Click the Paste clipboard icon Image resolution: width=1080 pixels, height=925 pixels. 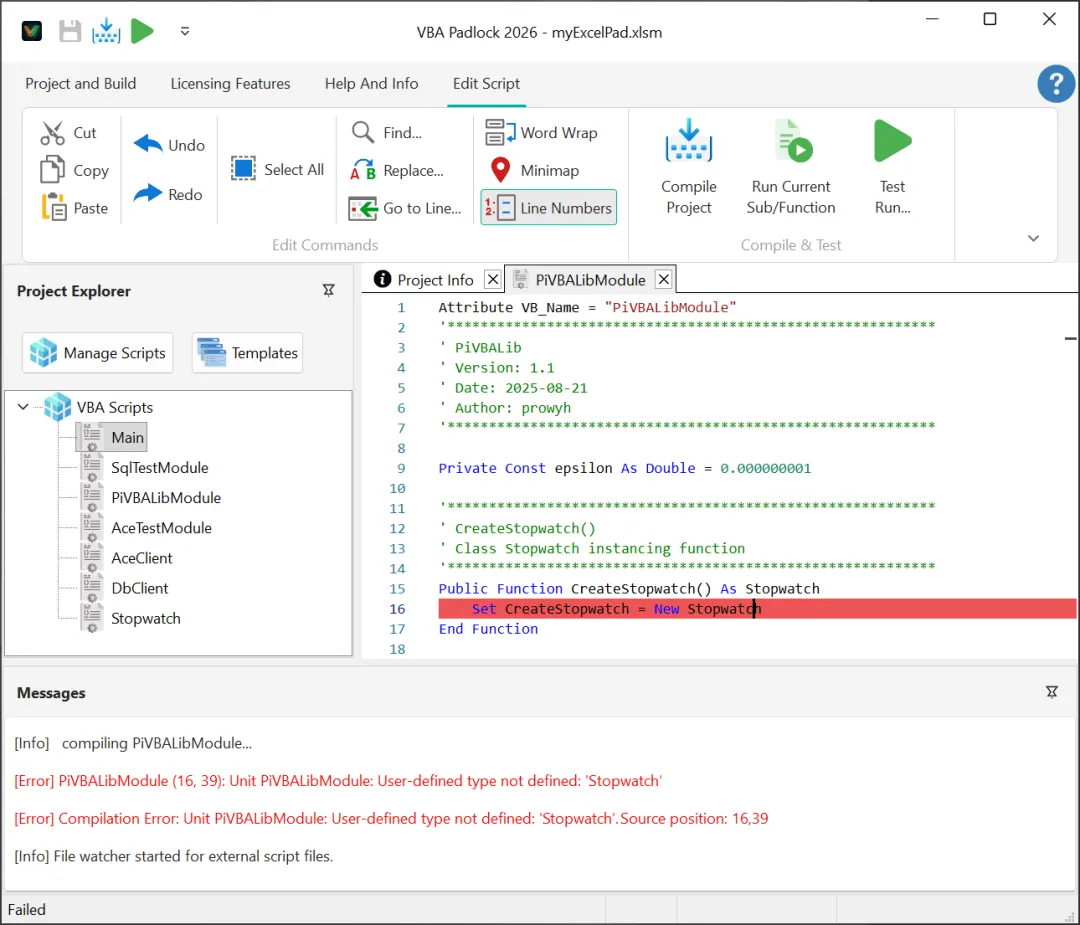(54, 207)
